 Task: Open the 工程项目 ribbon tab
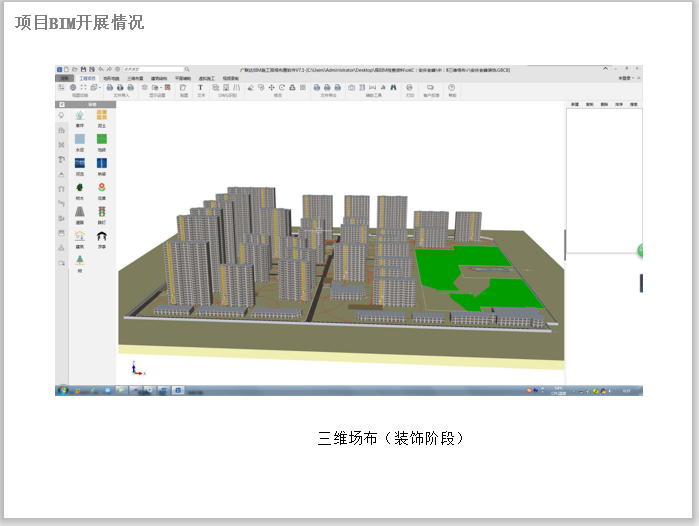[87, 77]
